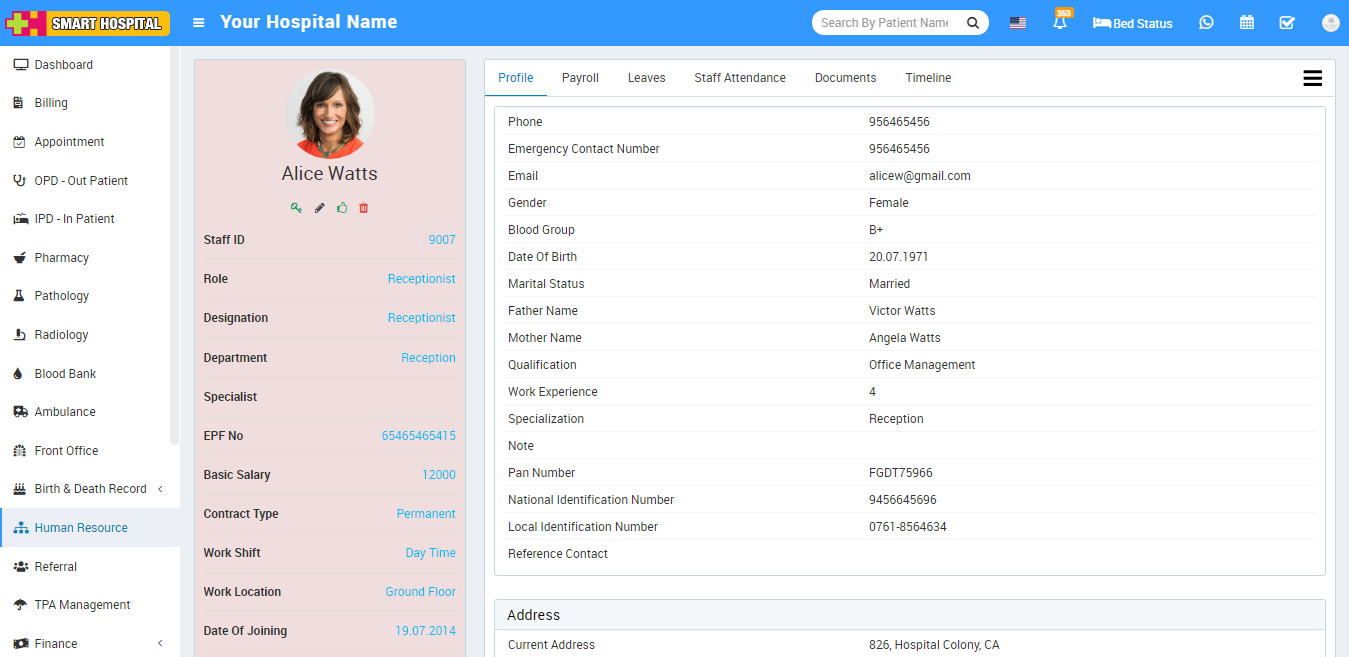The width and height of the screenshot is (1349, 657).
Task: Open the notifications bell
Action: [x=1060, y=23]
